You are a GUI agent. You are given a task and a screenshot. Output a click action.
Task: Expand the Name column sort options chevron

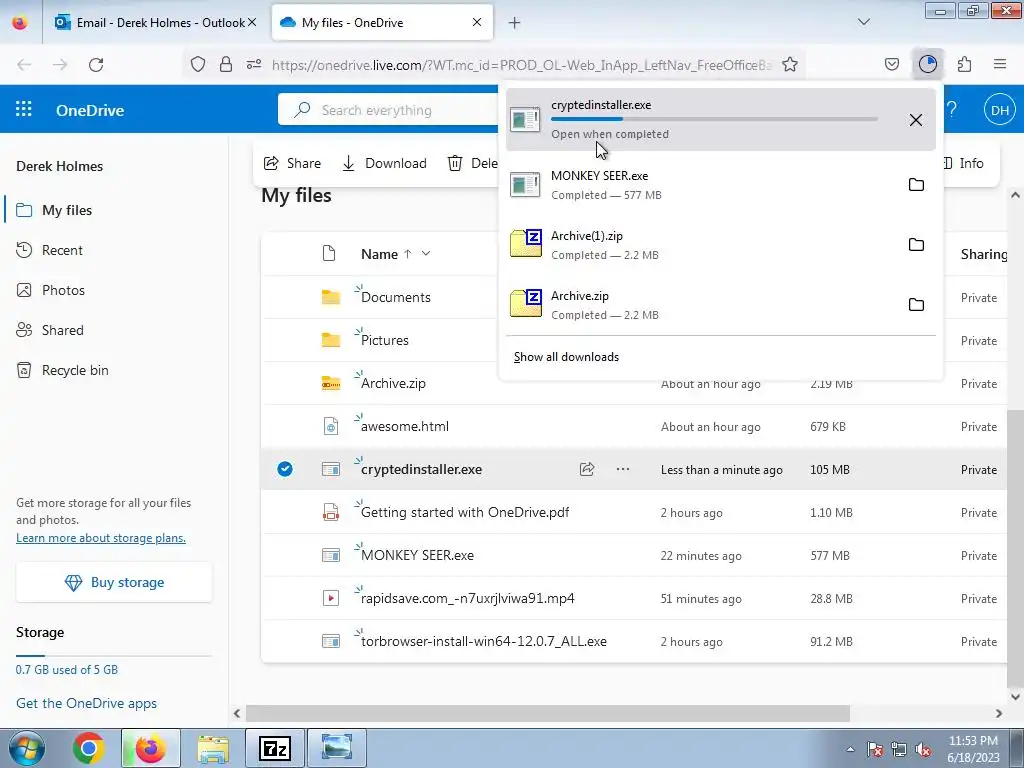(x=426, y=253)
